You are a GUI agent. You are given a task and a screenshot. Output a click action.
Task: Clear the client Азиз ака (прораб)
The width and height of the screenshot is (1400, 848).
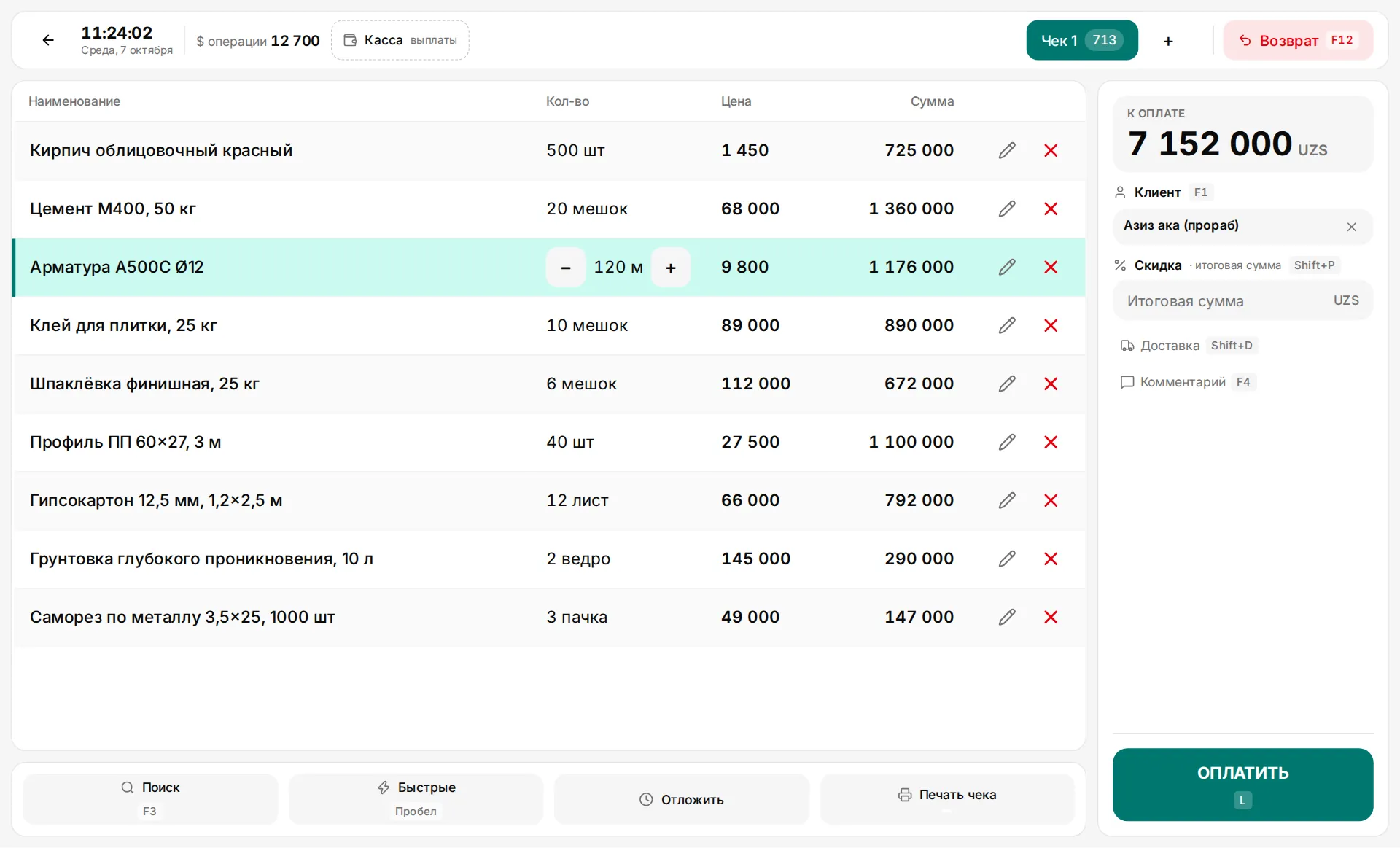point(1351,227)
